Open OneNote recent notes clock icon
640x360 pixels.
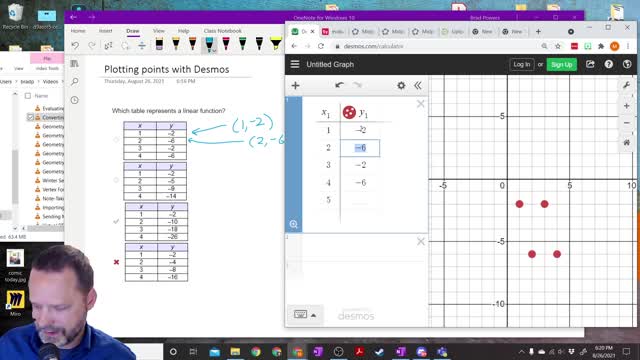pos(75,100)
